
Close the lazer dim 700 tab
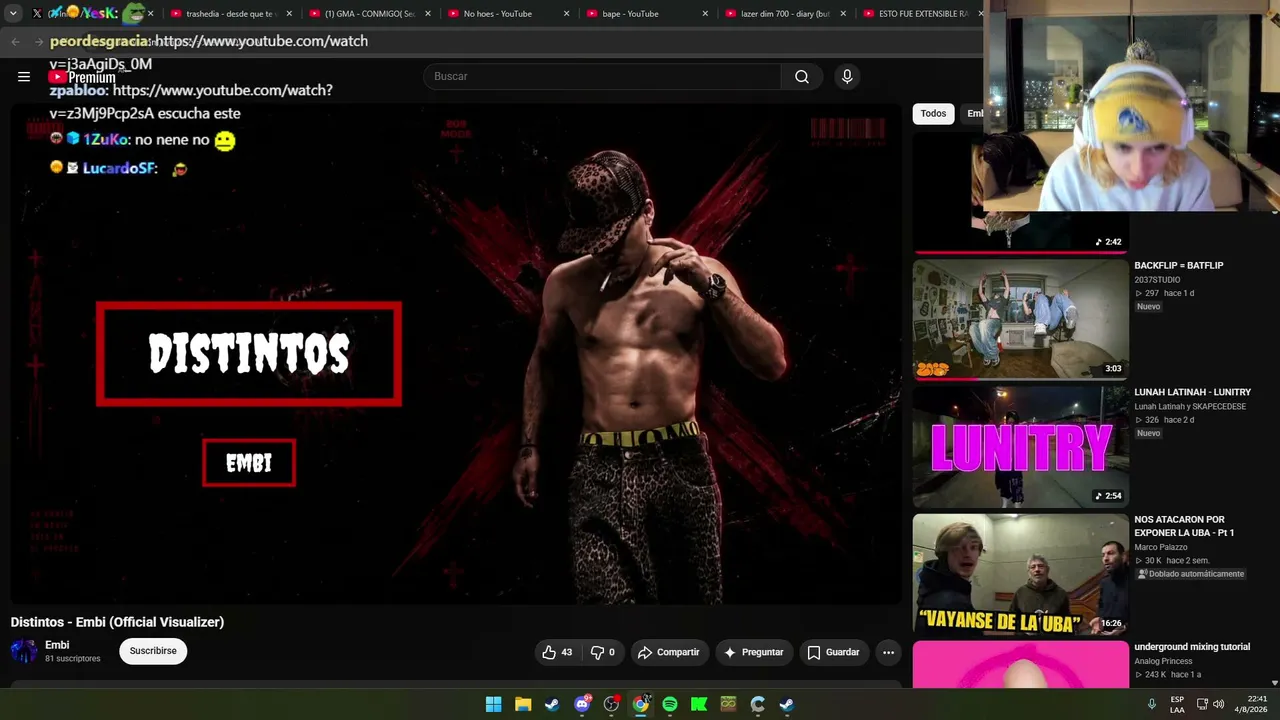(843, 14)
